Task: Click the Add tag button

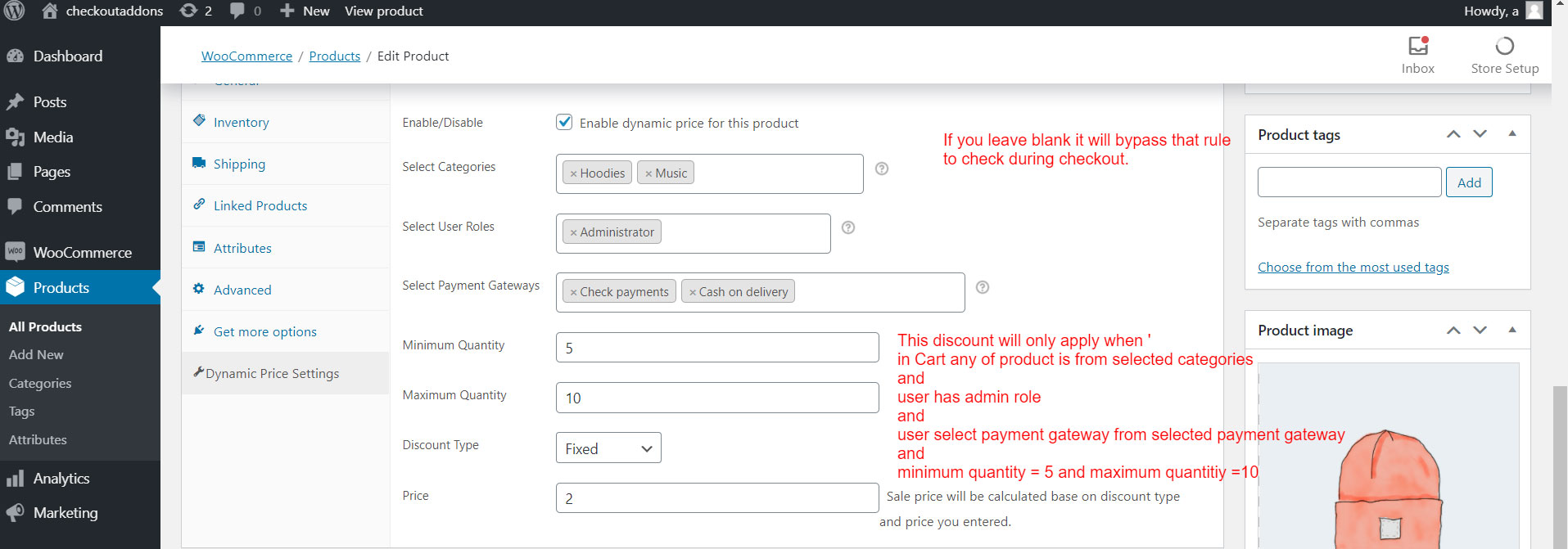Action: tap(1469, 182)
